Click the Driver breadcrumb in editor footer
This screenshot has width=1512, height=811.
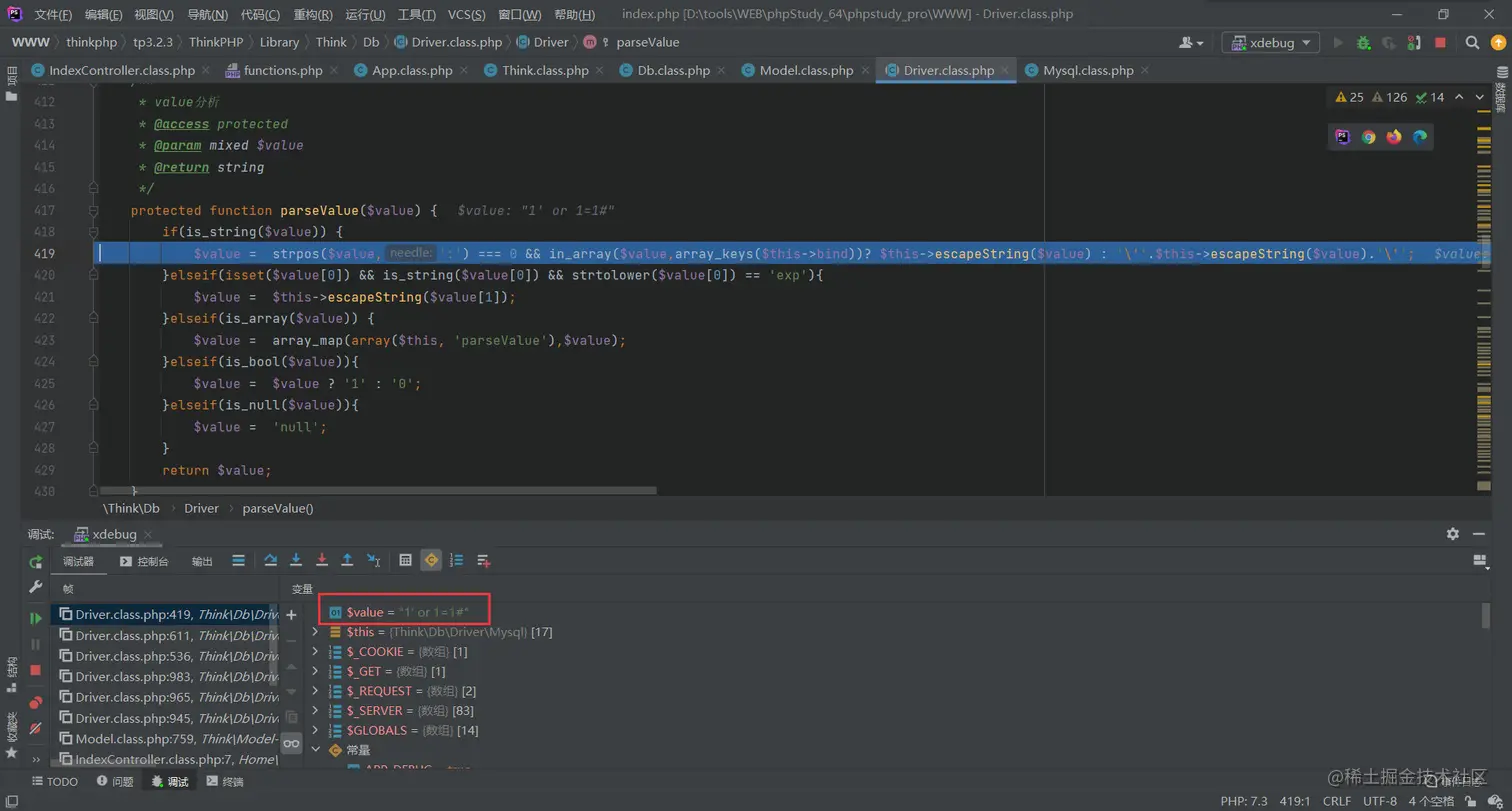(201, 508)
